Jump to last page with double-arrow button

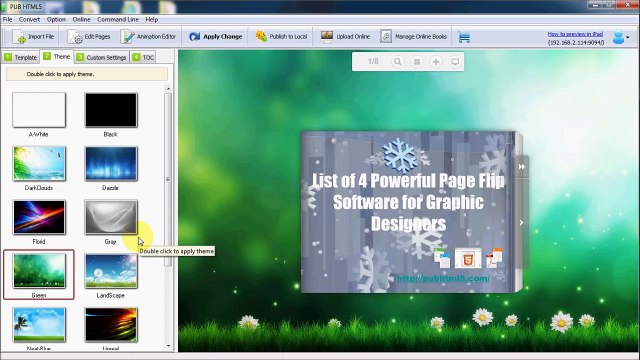click(522, 167)
